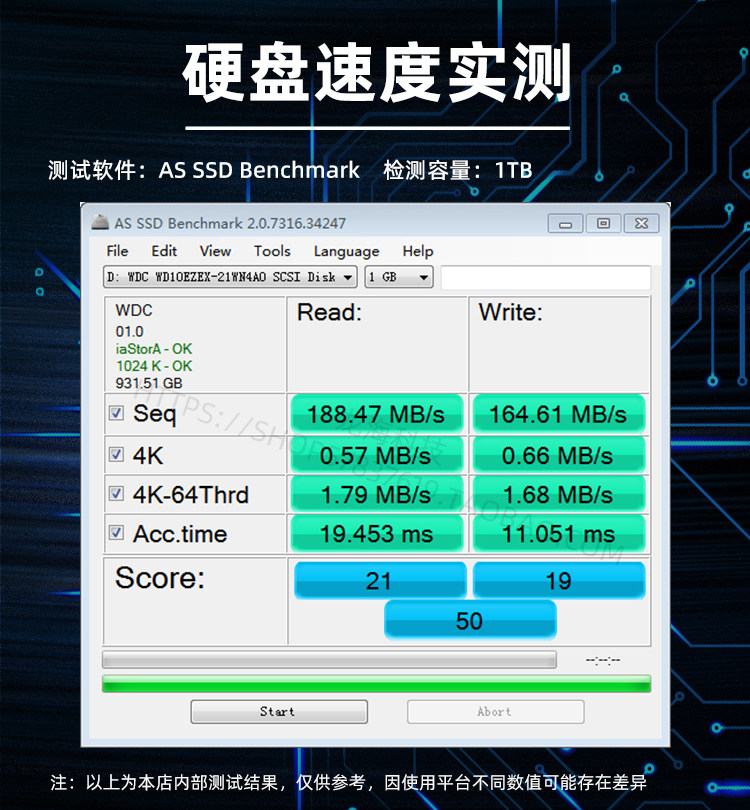Click the 4K-64Thrd write result 1.68 MB/s
The height and width of the screenshot is (810, 750).
pyautogui.click(x=559, y=494)
